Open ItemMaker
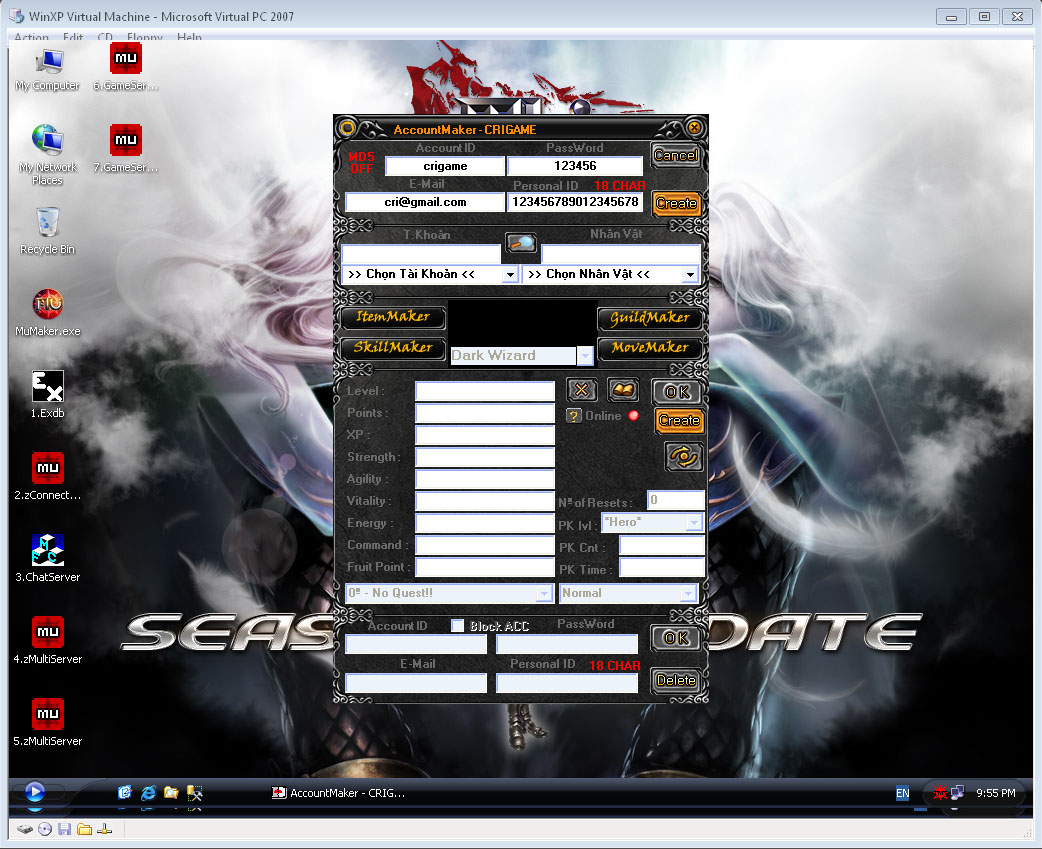The height and width of the screenshot is (849, 1042). click(x=393, y=317)
